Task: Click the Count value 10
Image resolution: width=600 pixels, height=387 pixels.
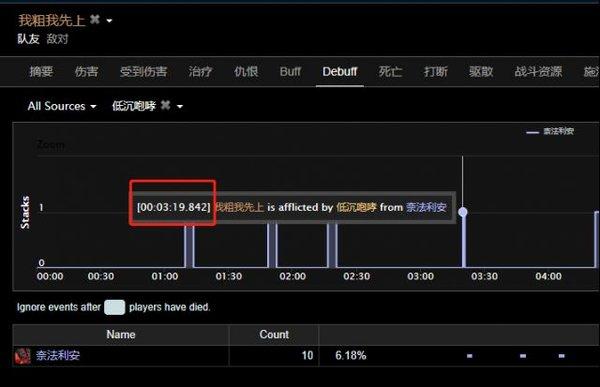Action: 307,356
